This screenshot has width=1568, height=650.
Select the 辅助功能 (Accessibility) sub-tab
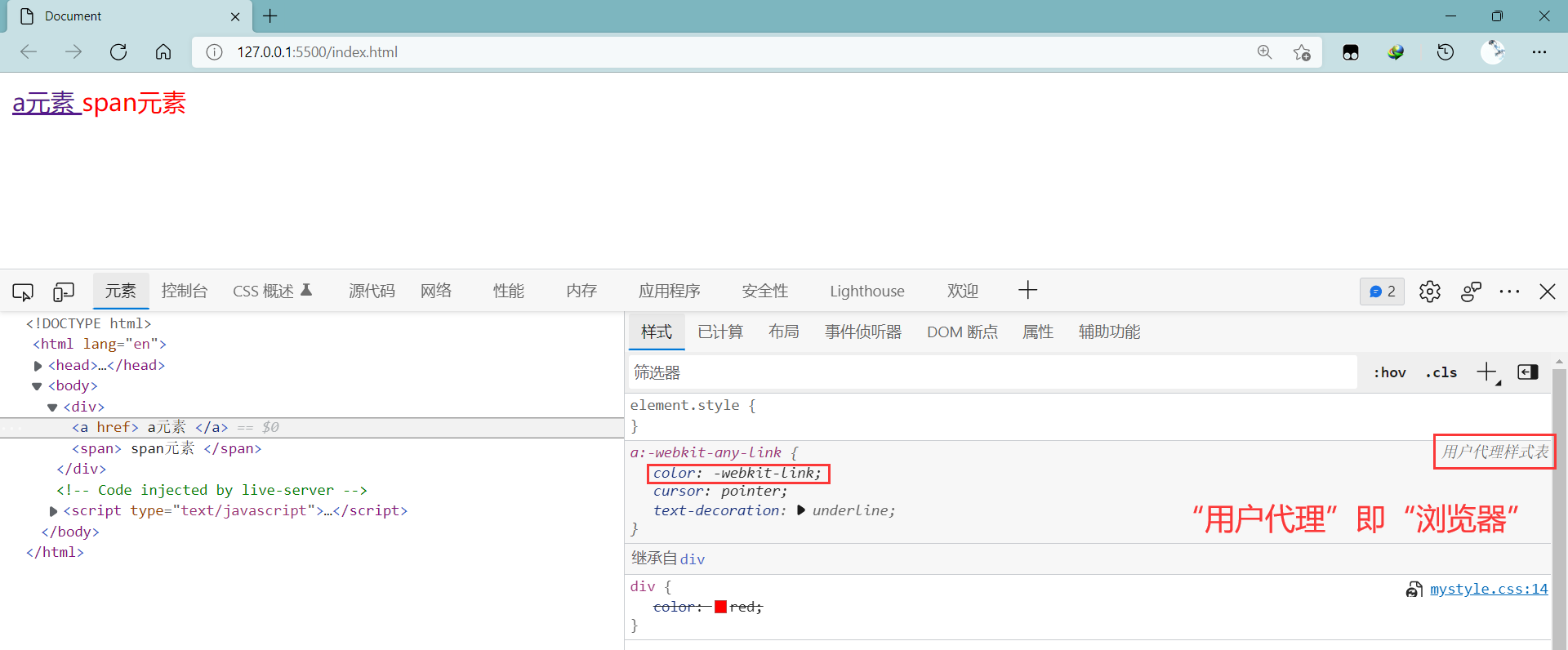click(1109, 332)
